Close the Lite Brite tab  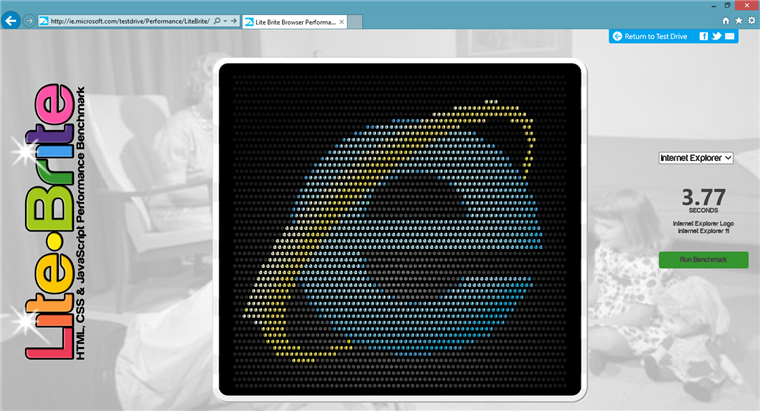[339, 21]
